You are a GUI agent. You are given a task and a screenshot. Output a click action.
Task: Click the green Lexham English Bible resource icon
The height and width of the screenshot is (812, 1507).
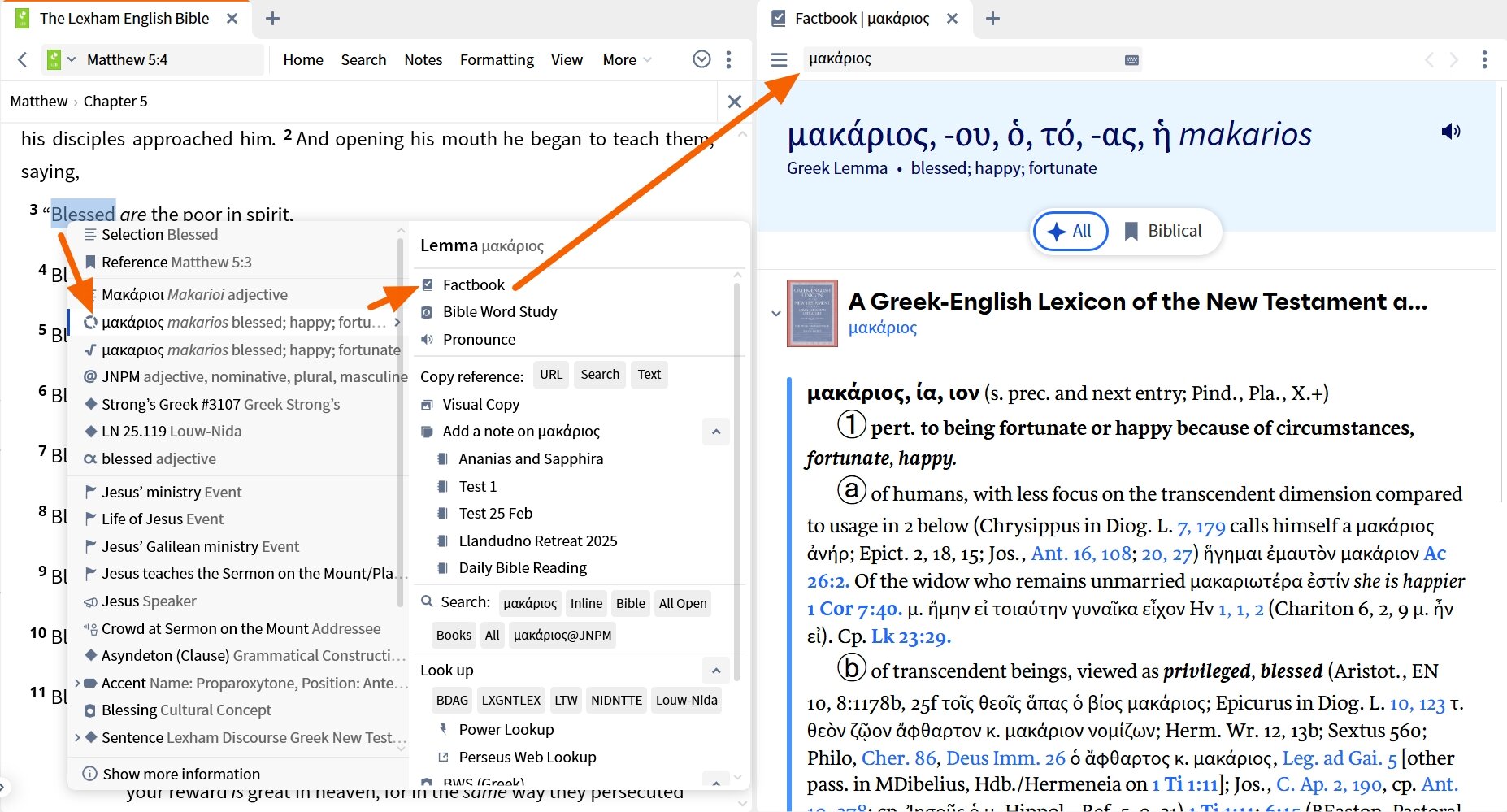tap(54, 59)
